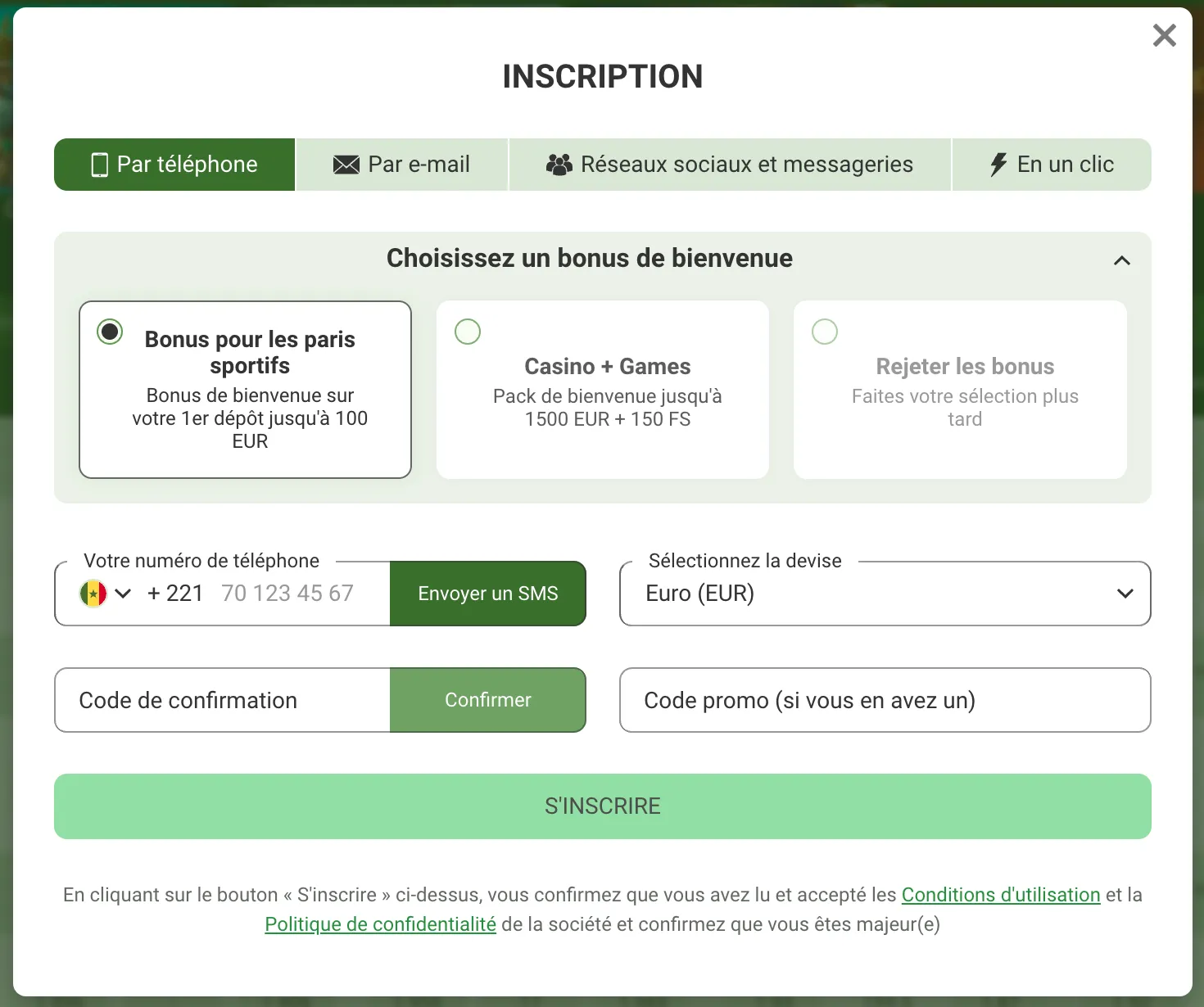Switch to the Par e-mail tab
The image size is (1204, 1007).
click(402, 165)
